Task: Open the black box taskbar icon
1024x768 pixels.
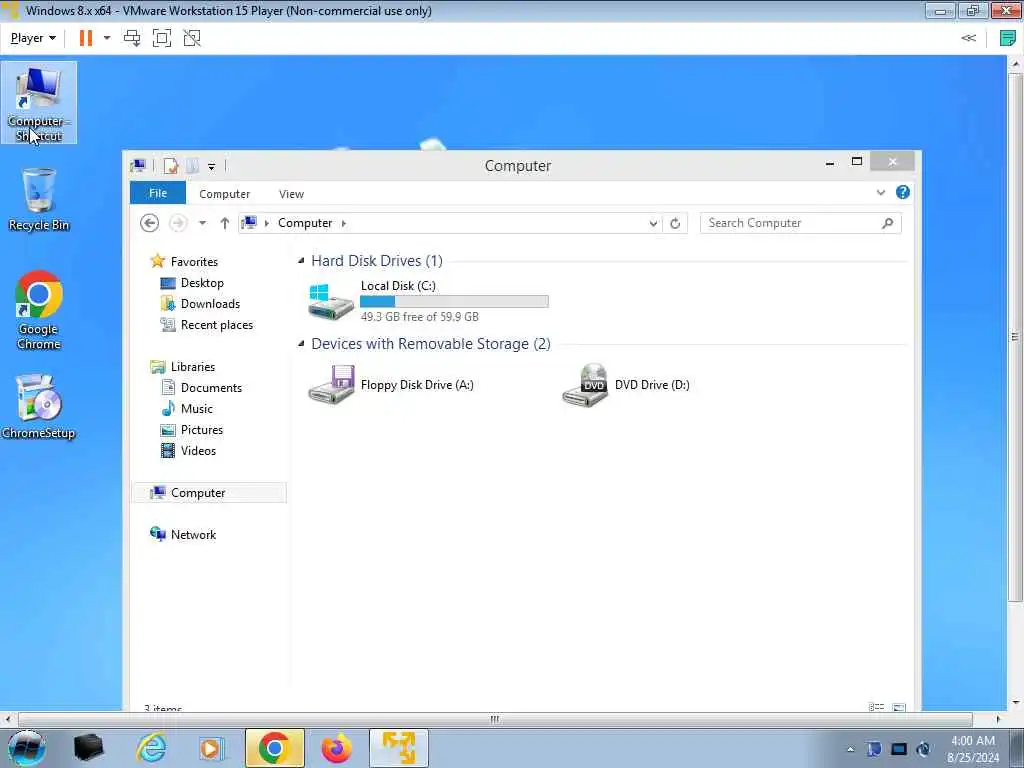Action: (x=89, y=748)
